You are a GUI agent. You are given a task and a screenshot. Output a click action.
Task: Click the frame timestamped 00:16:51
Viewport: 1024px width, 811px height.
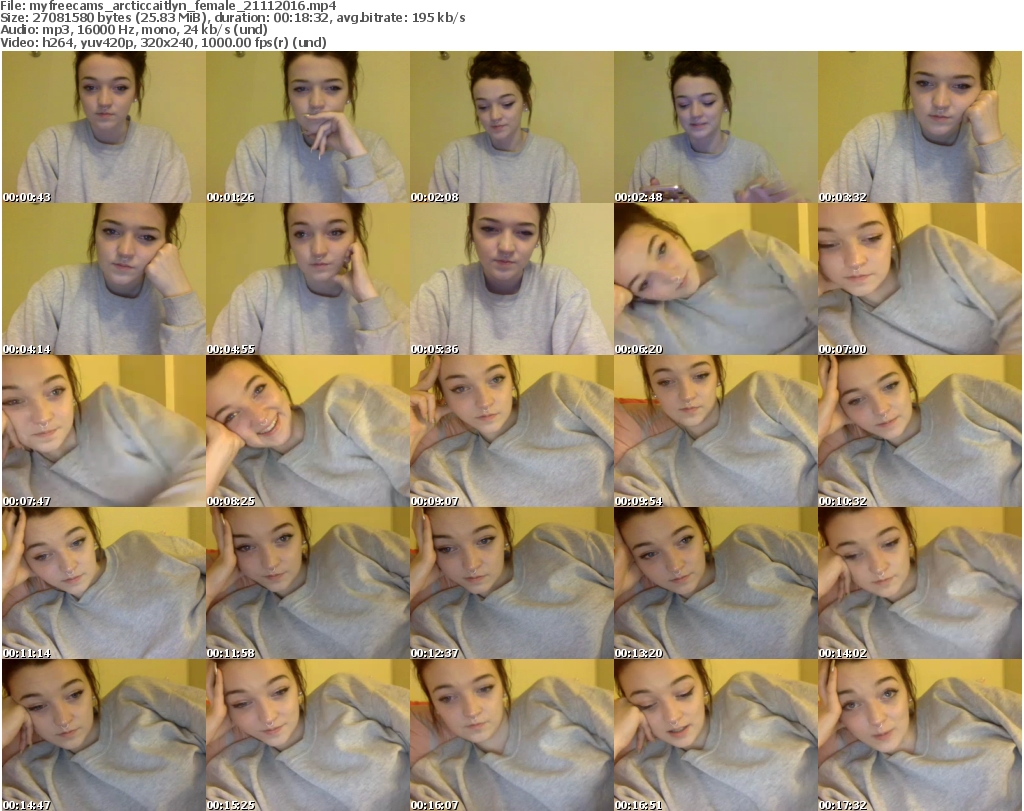(x=716, y=735)
